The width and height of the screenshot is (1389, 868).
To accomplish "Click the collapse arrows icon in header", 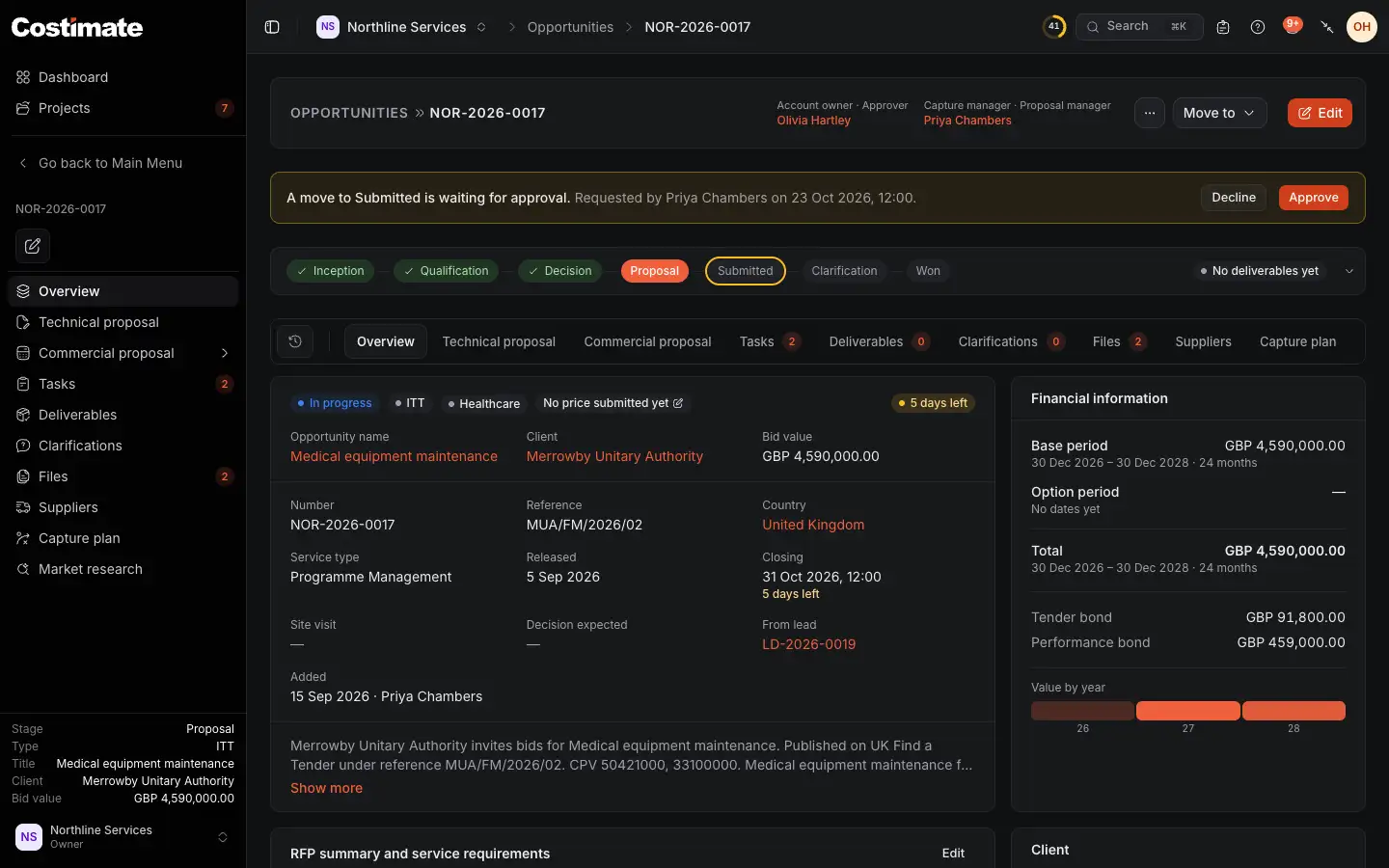I will [1327, 27].
